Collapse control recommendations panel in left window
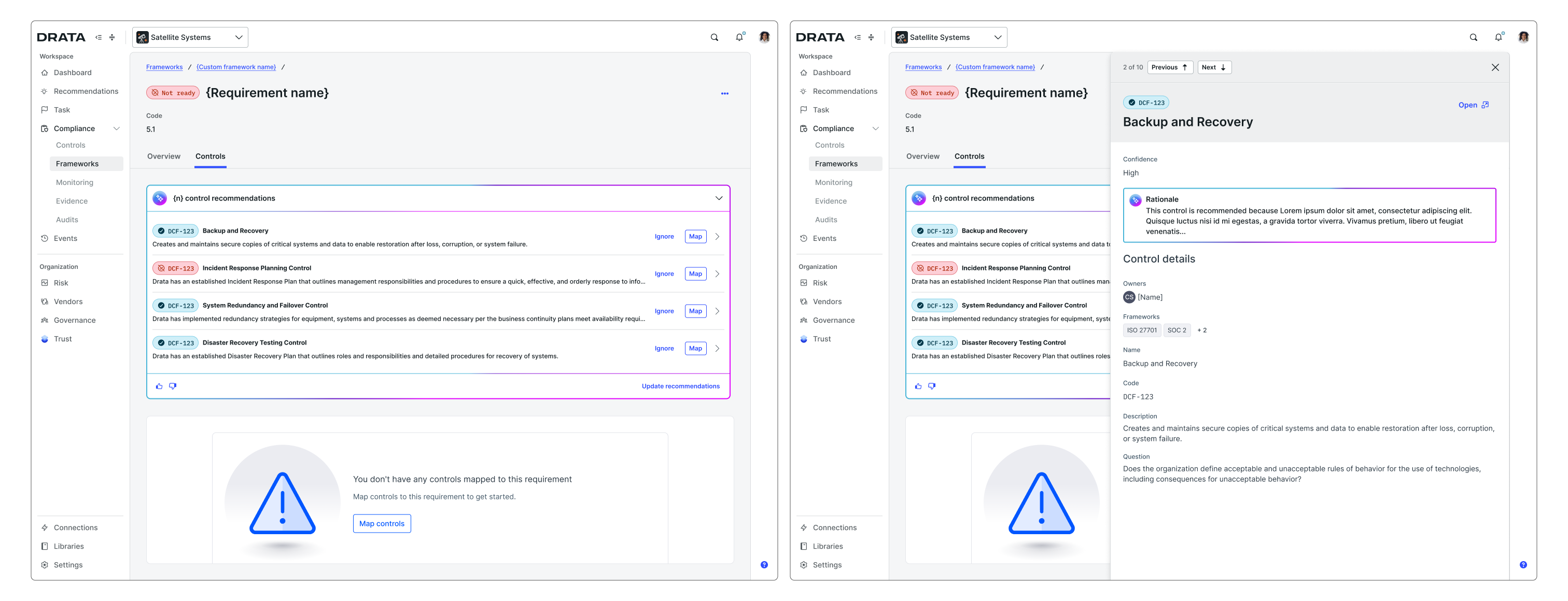 pos(719,198)
